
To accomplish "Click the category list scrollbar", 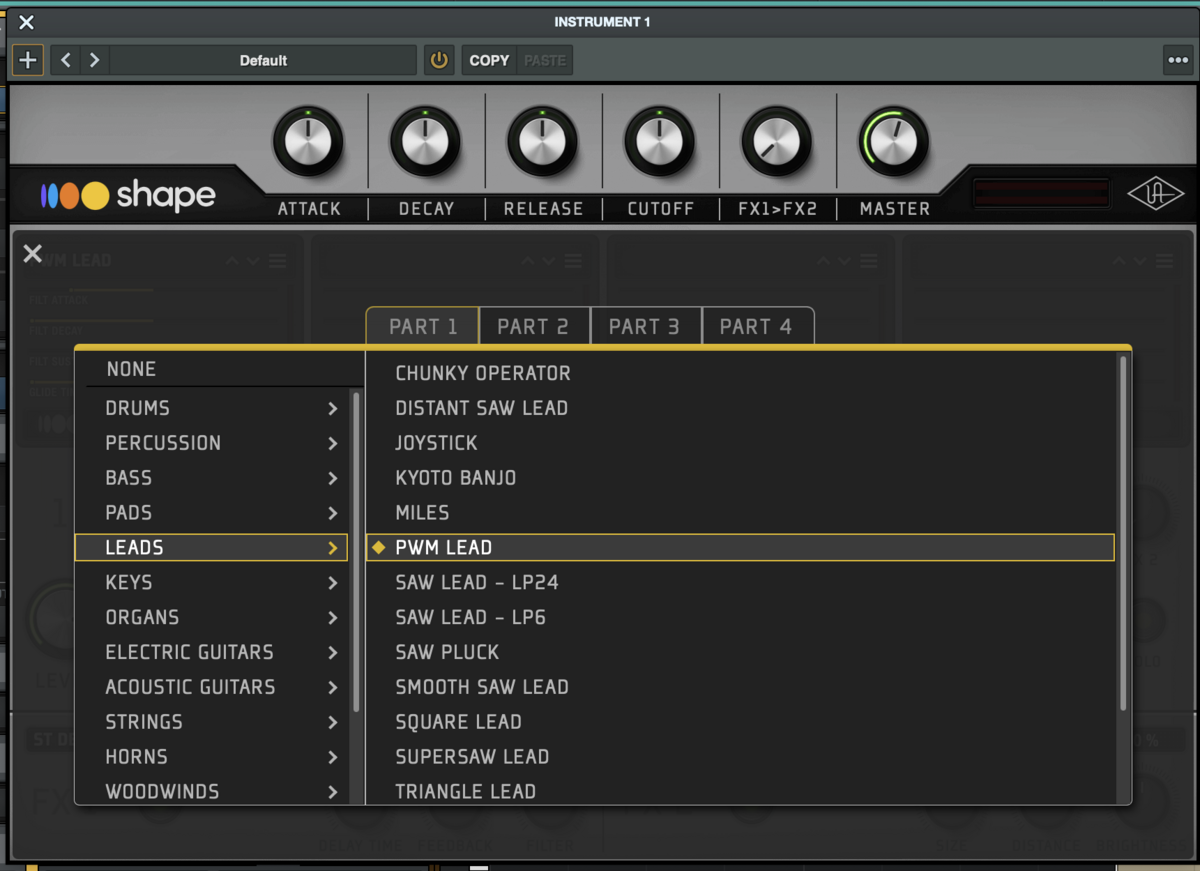I will pyautogui.click(x=356, y=551).
